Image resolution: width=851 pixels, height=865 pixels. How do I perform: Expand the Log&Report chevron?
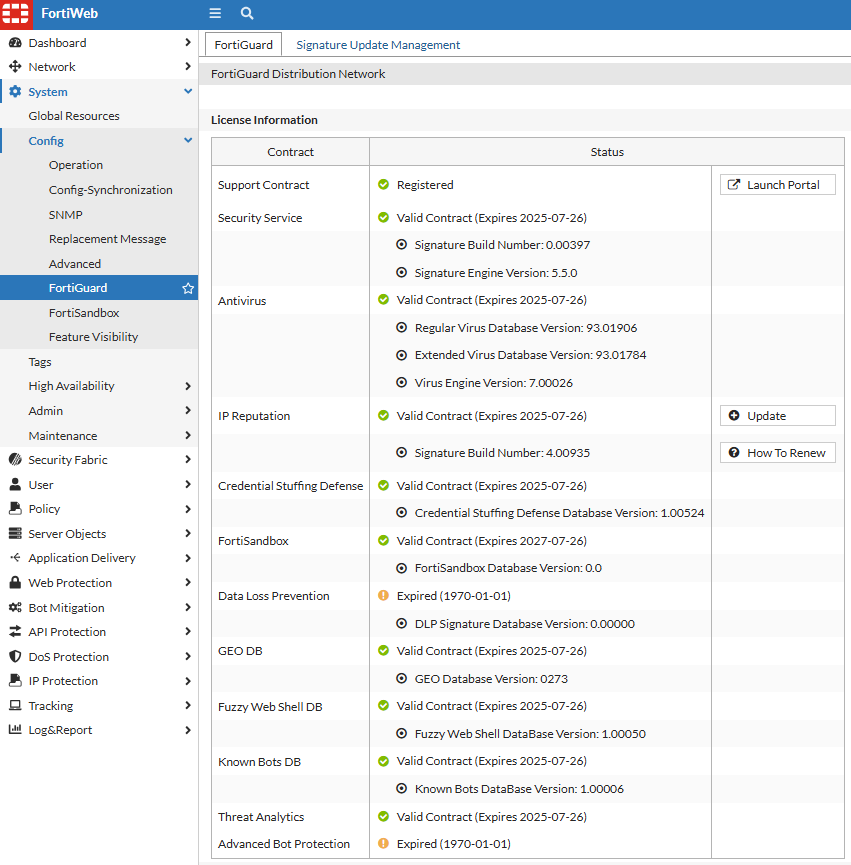pyautogui.click(x=188, y=730)
